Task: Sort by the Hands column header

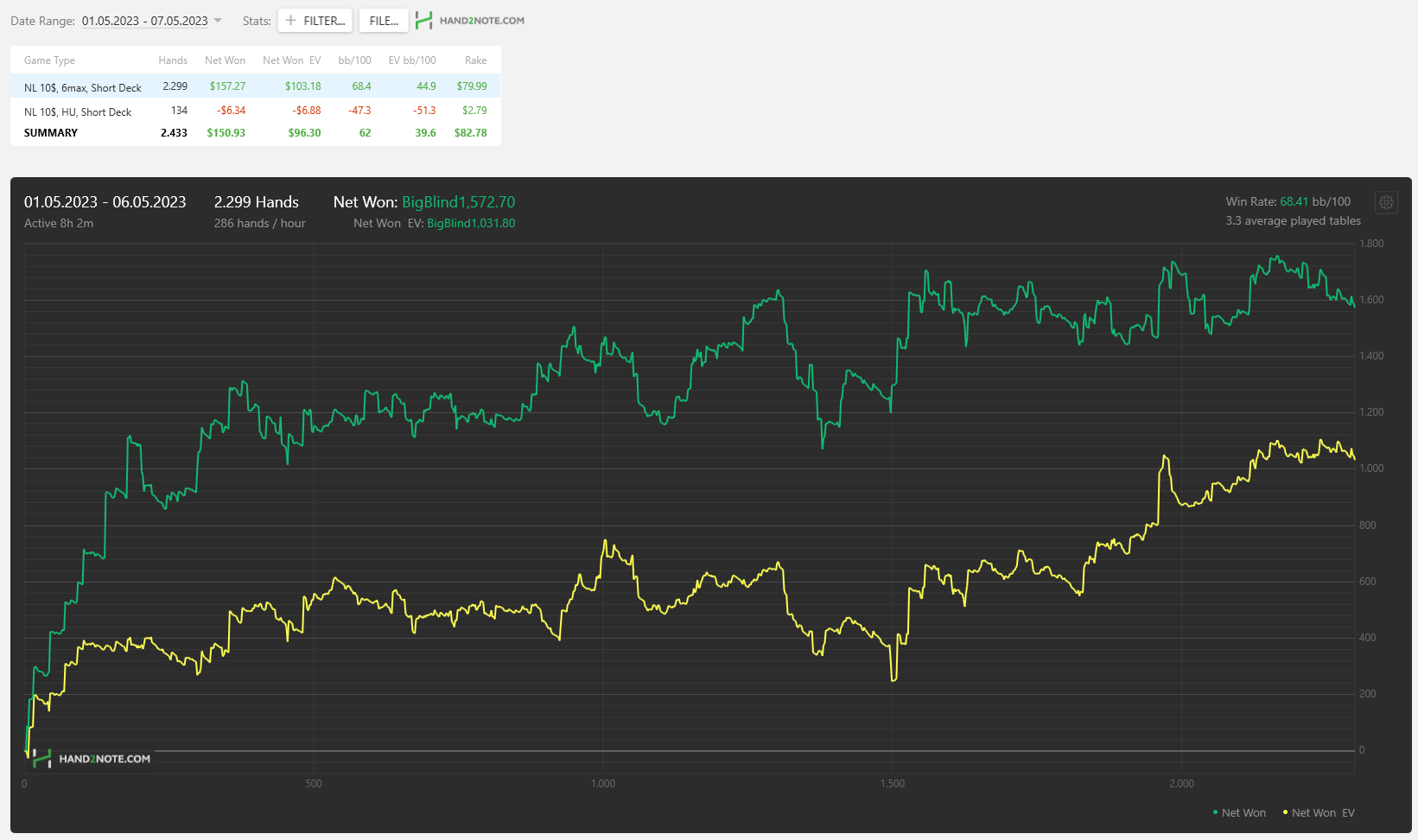Action: coord(173,60)
